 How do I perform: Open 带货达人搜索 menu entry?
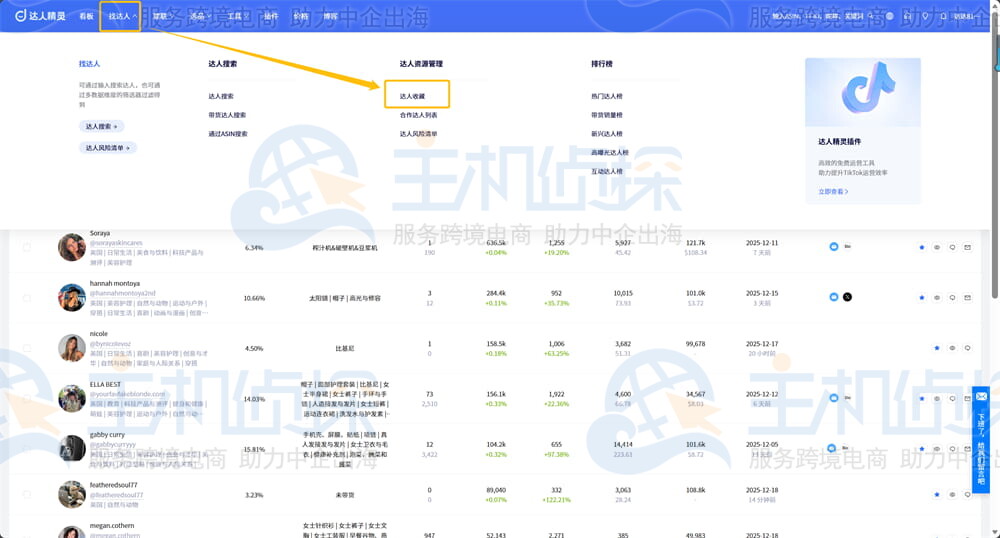coord(227,115)
